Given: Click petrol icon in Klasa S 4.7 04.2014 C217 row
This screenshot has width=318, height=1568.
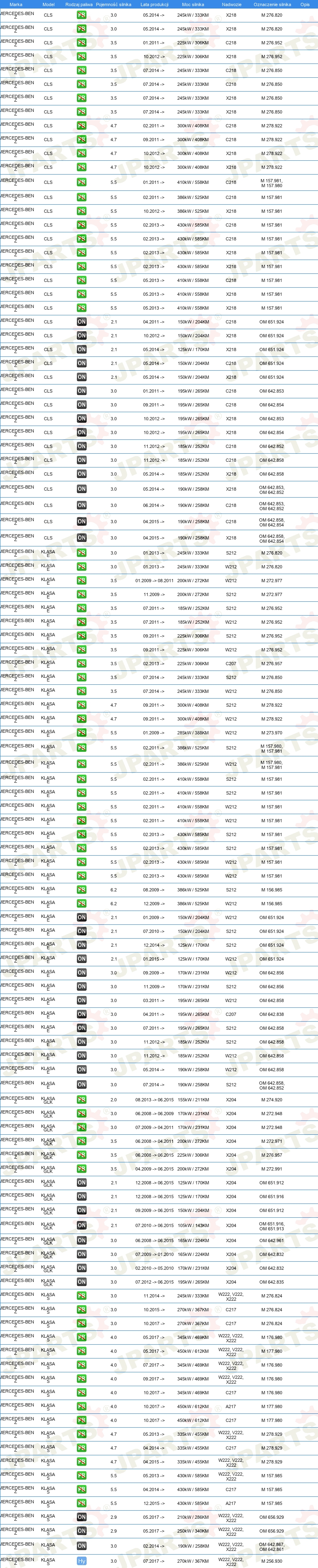Looking at the screenshot, I should (81, 1448).
